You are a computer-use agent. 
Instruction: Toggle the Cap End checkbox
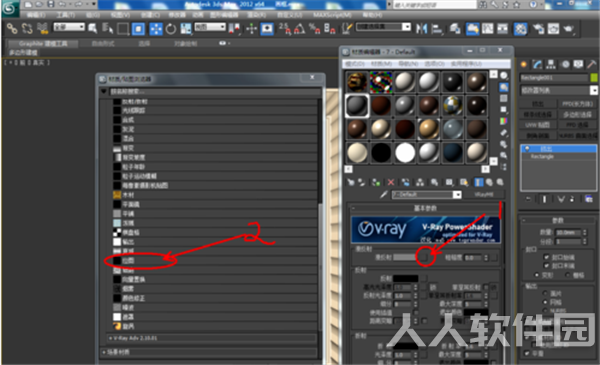point(546,266)
